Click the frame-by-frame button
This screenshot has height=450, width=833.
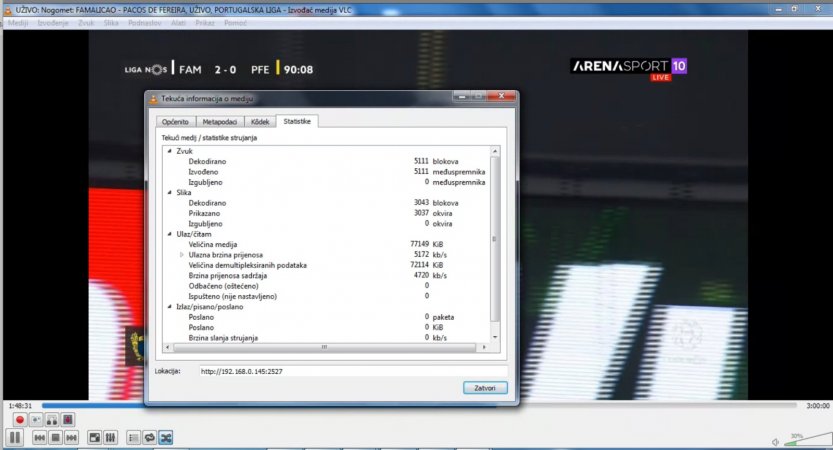[68, 420]
